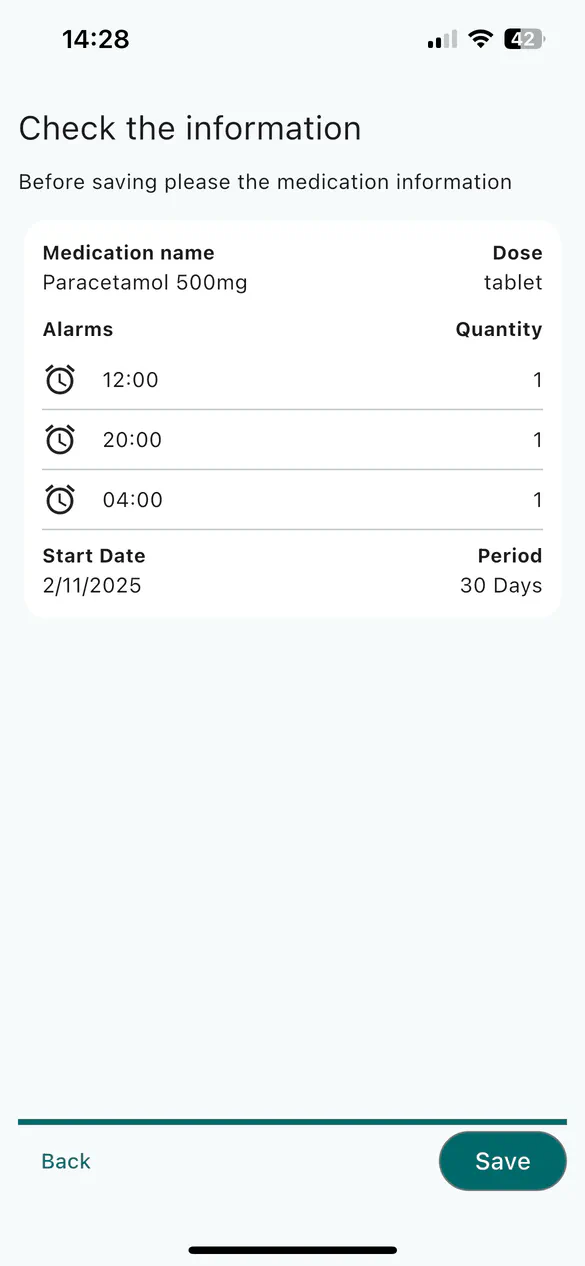Tap the tablet dose value
Viewport: 585px width, 1266px height.
pyautogui.click(x=513, y=283)
